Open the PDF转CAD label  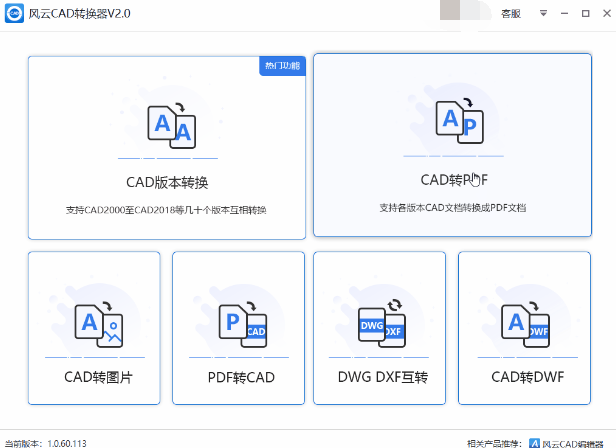(x=241, y=377)
